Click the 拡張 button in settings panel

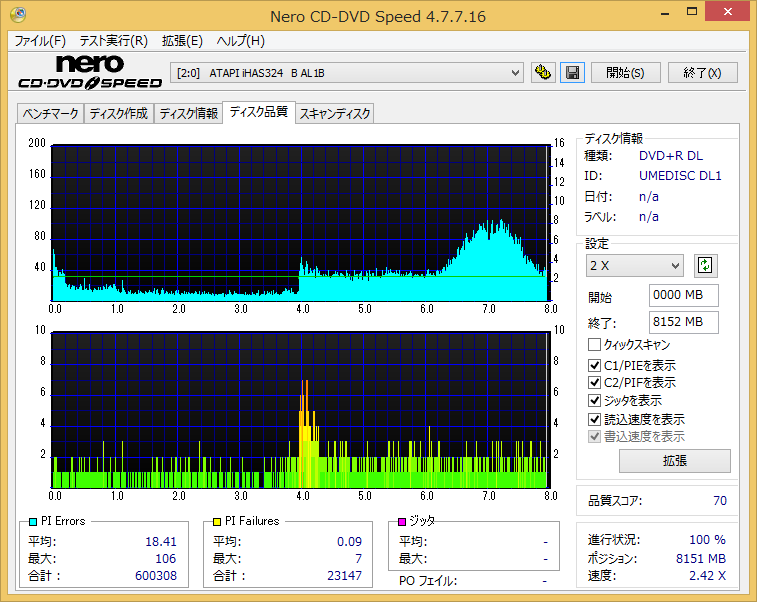pyautogui.click(x=674, y=461)
